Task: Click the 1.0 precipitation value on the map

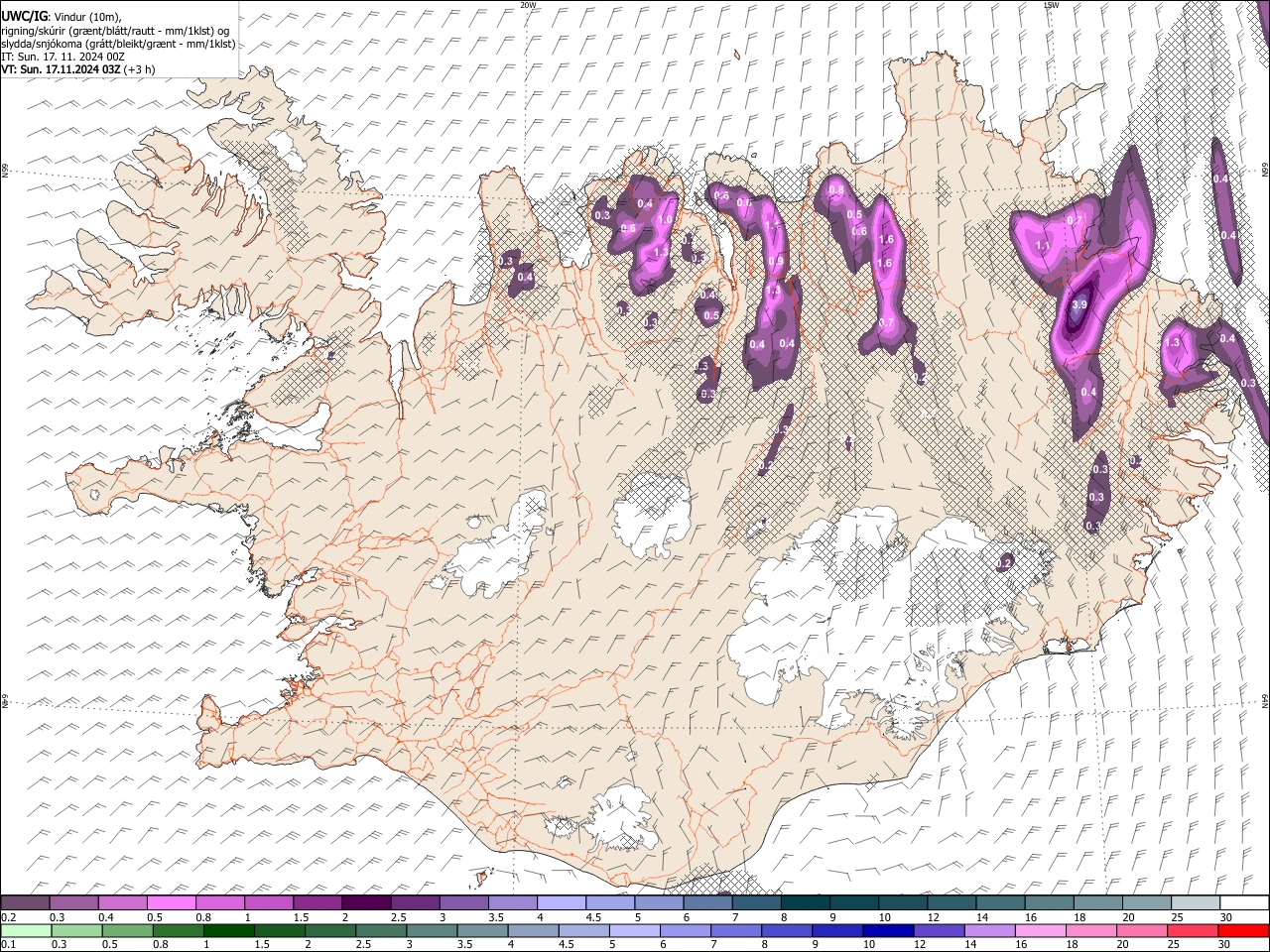Action: 665,220
